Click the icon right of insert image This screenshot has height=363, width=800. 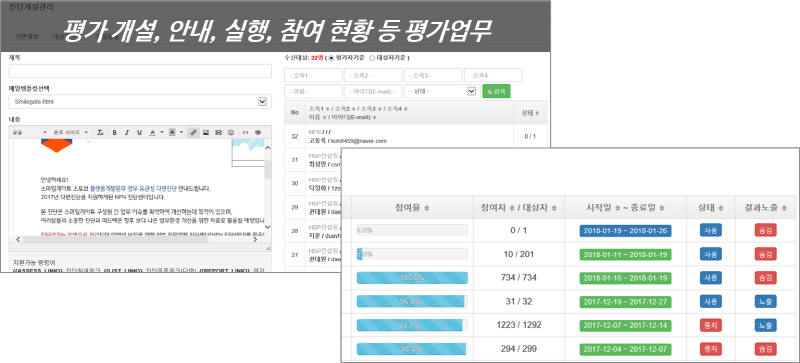click(218, 132)
